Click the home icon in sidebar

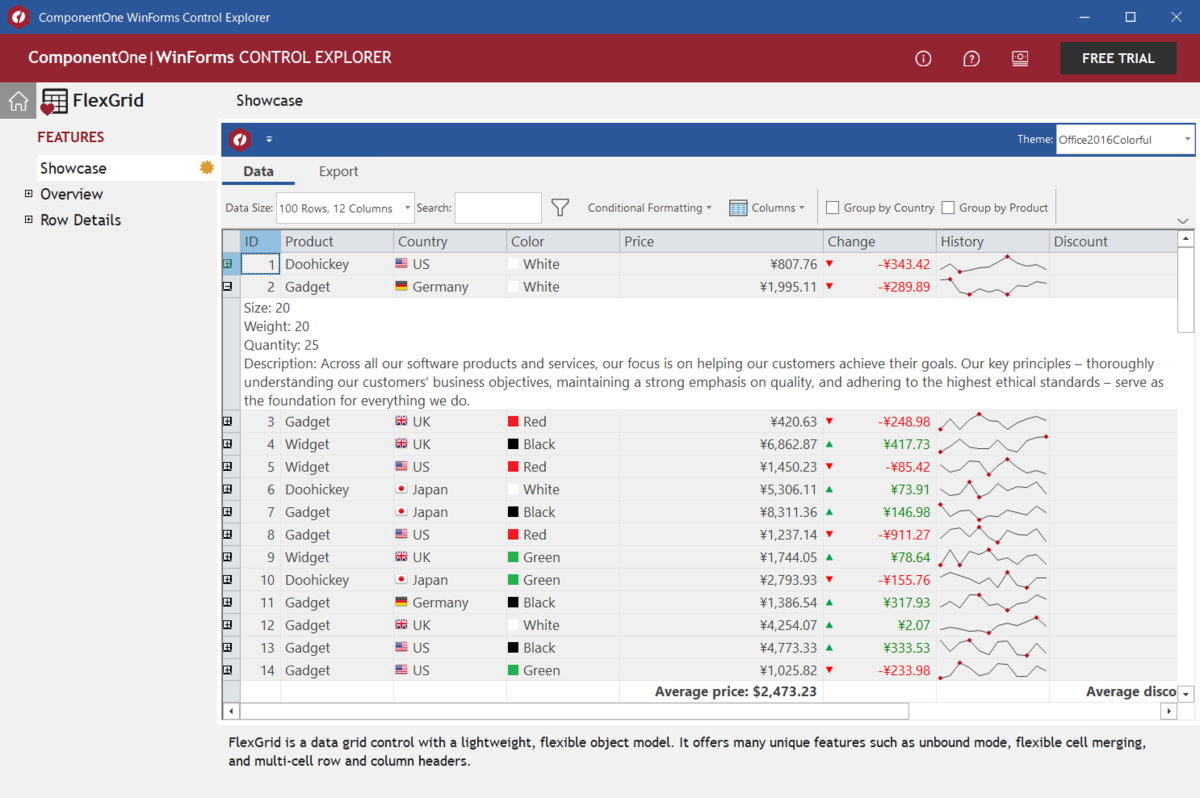coord(18,100)
